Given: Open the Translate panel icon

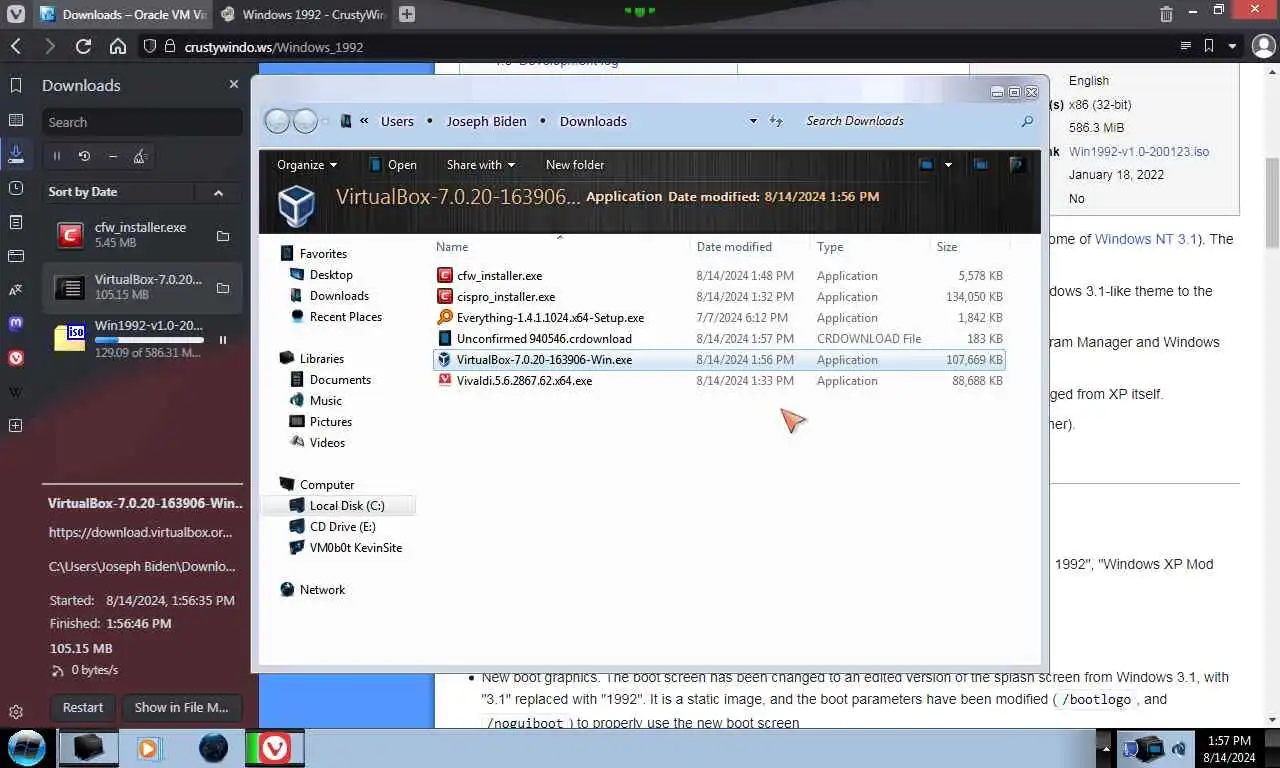Looking at the screenshot, I should click(x=16, y=290).
